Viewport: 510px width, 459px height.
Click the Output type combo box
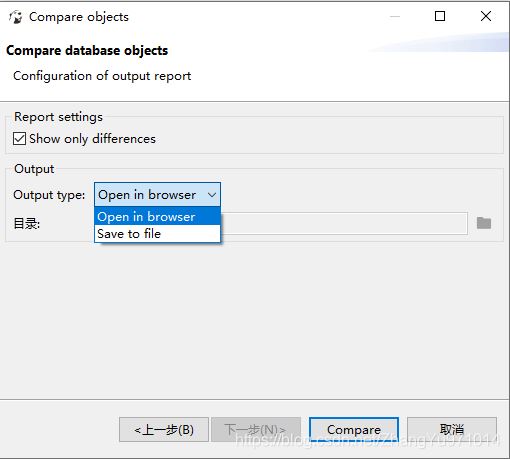tap(157, 195)
